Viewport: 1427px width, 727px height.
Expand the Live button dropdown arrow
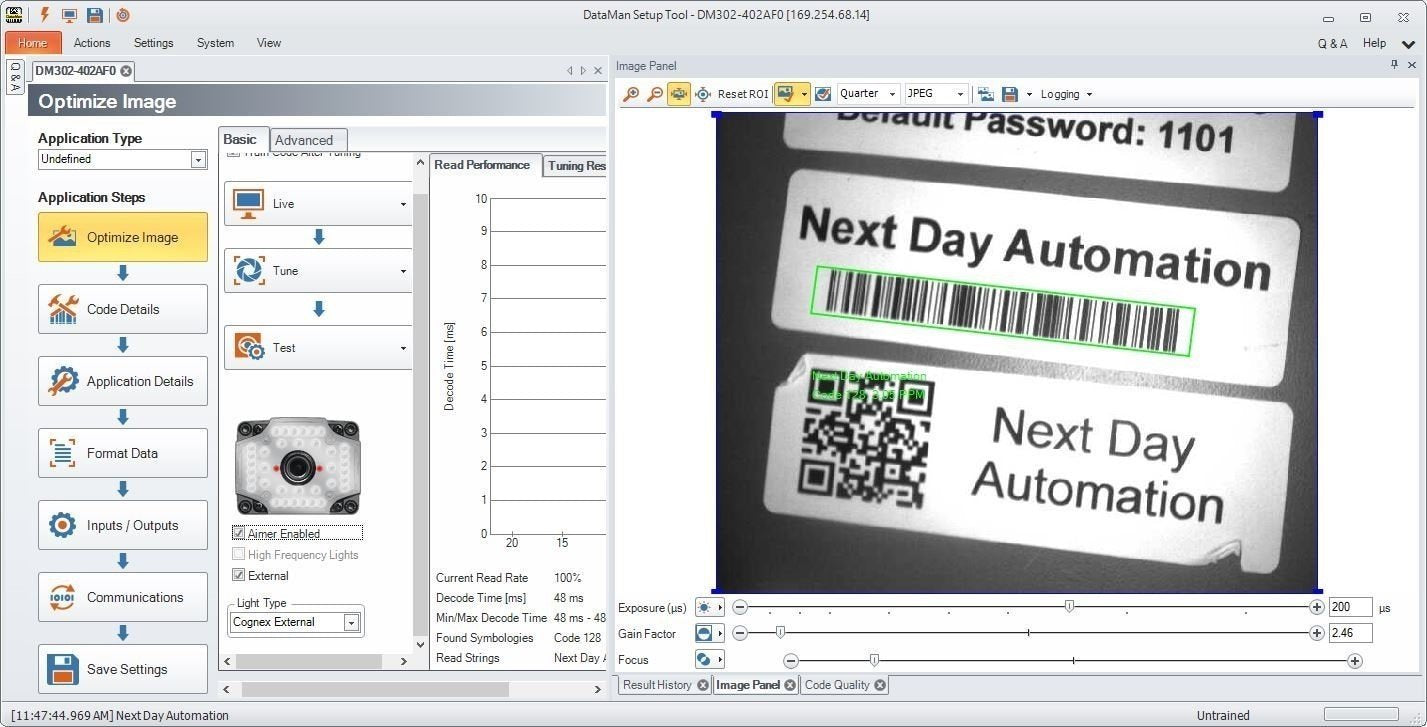(403, 204)
